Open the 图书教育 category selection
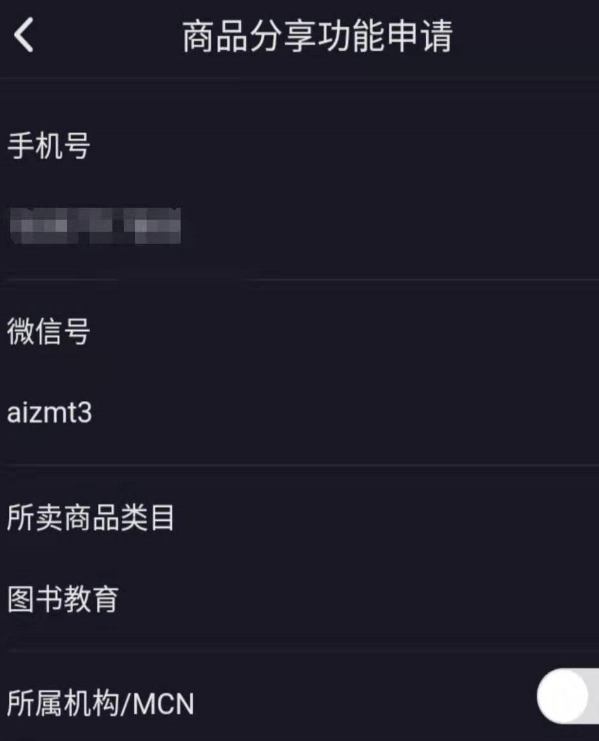599x741 pixels. [300, 599]
